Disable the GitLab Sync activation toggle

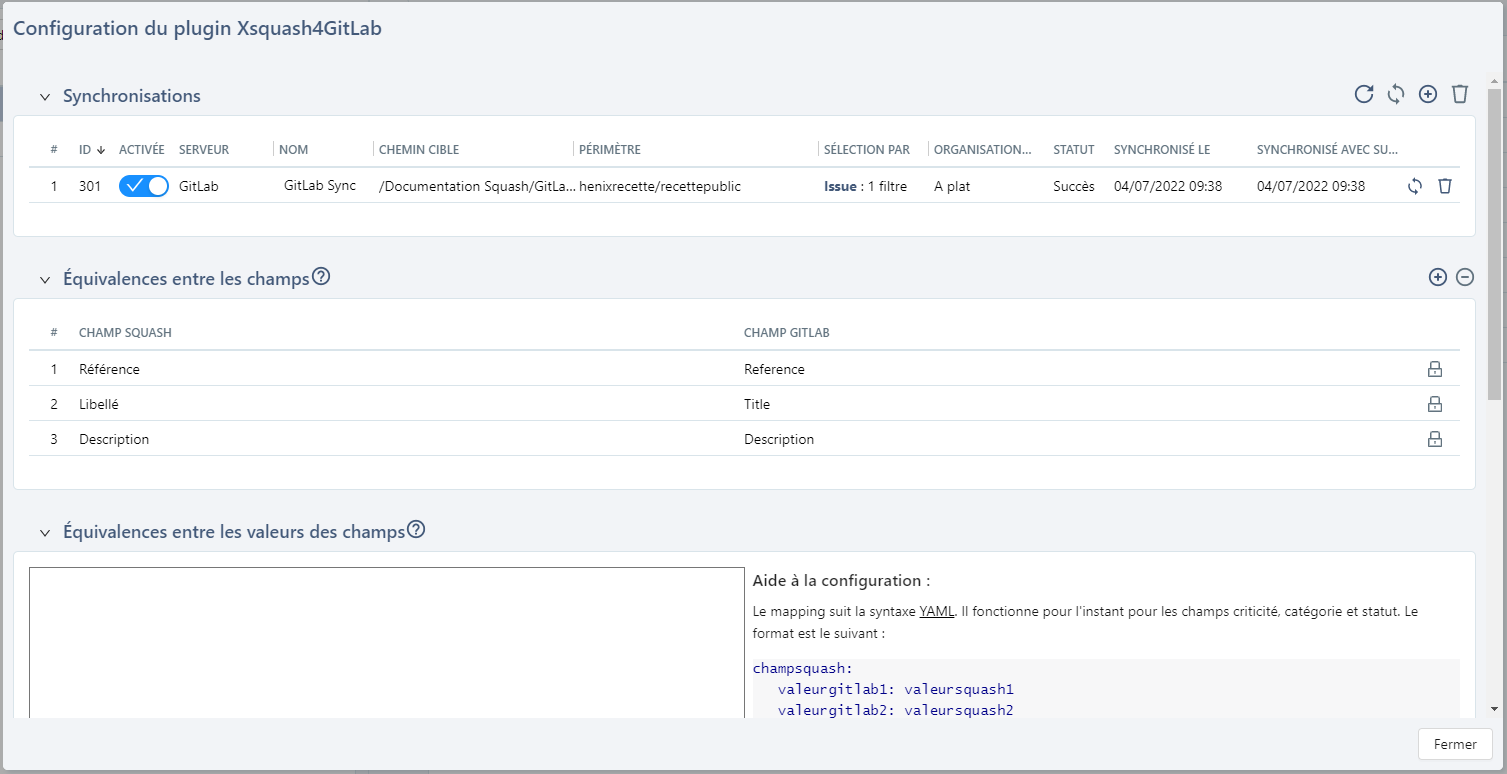click(x=143, y=186)
